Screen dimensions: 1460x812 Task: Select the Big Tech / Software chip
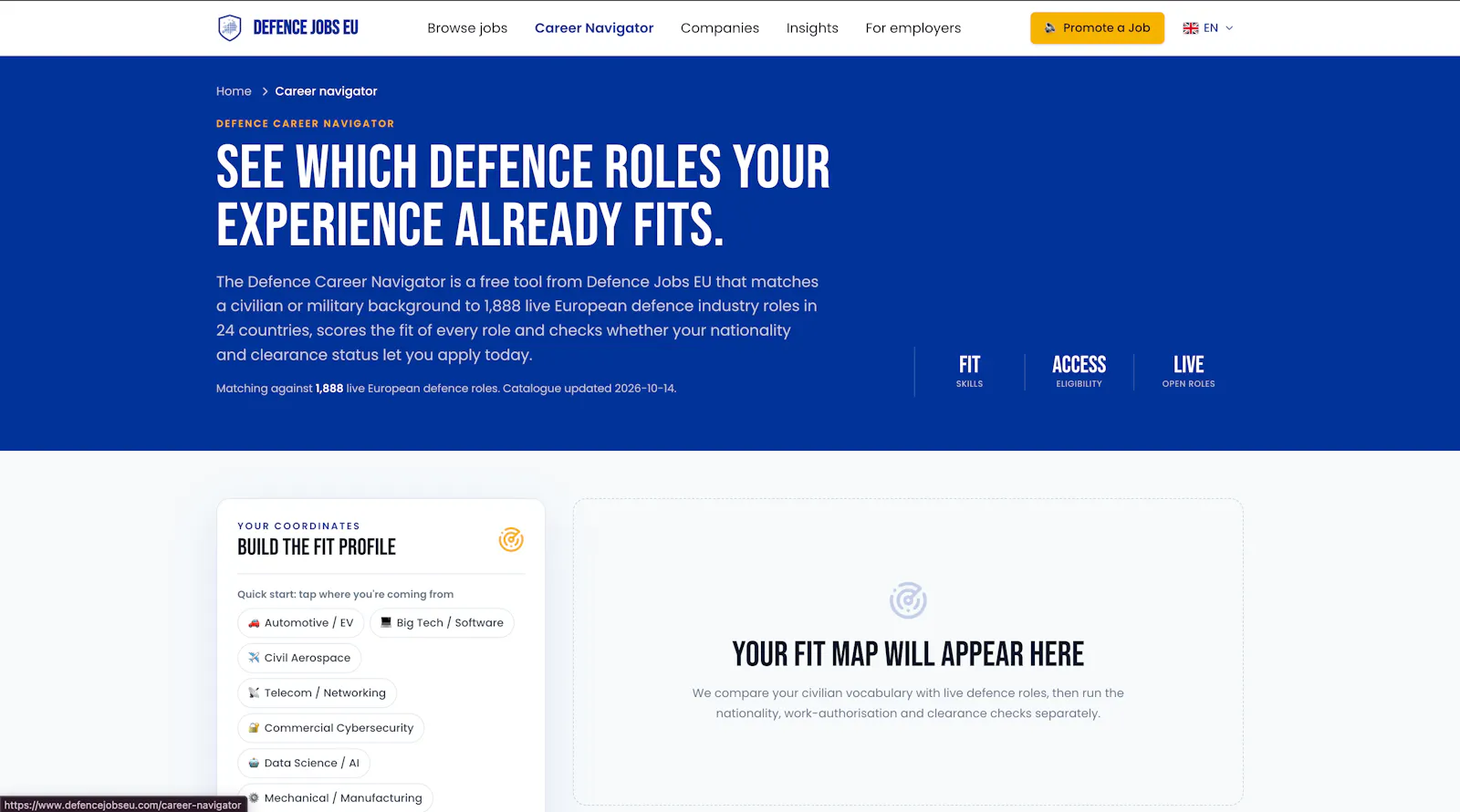click(x=442, y=623)
